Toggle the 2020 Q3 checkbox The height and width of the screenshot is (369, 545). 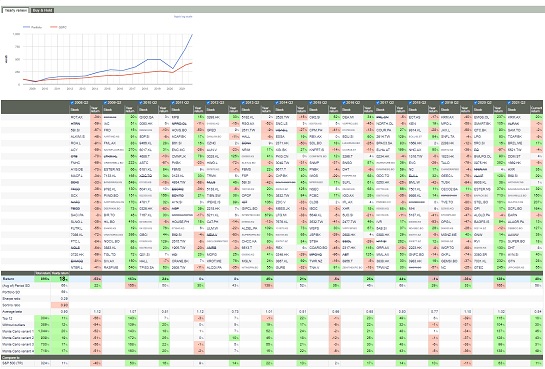477,103
